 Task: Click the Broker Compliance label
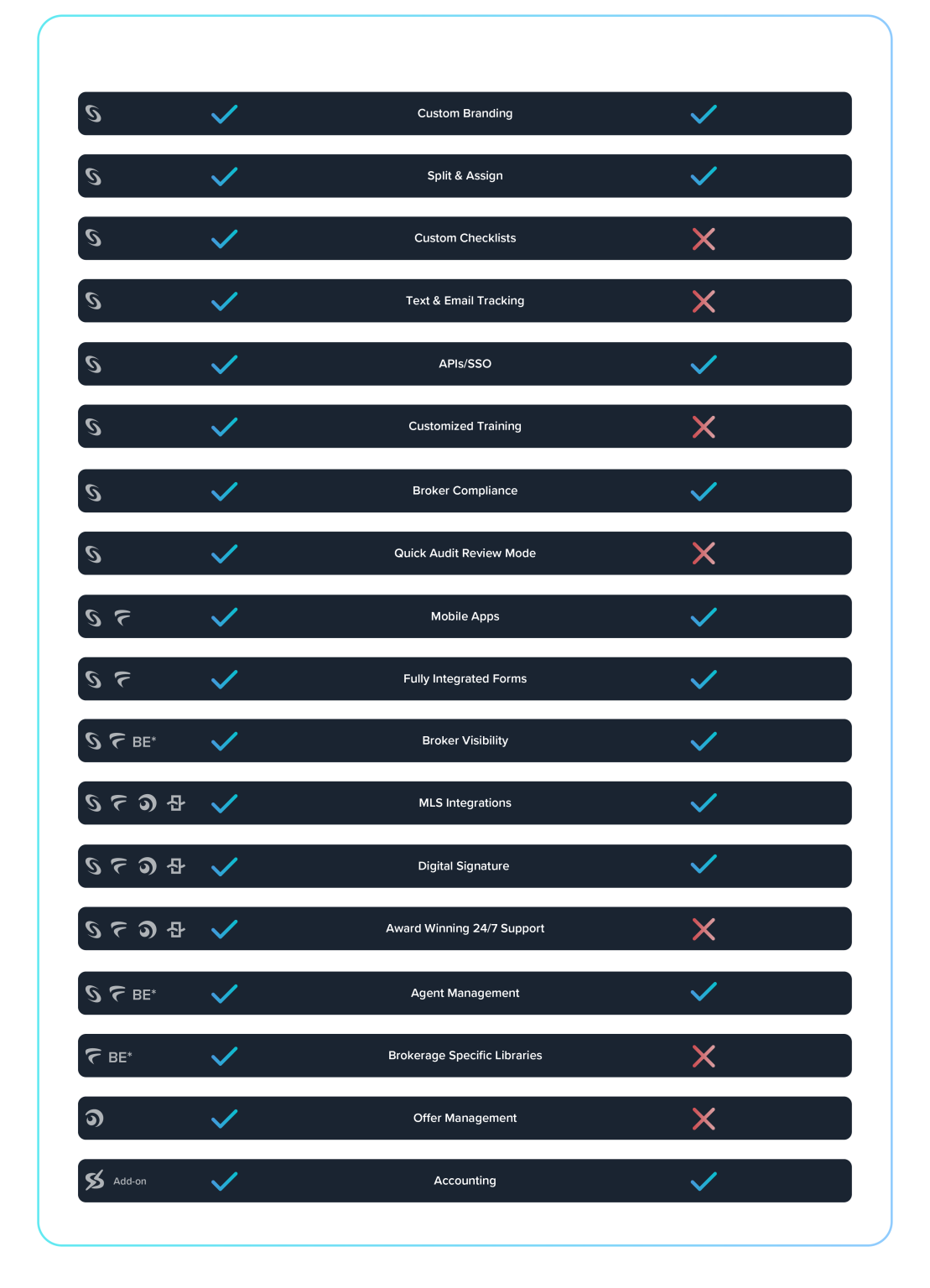[465, 491]
